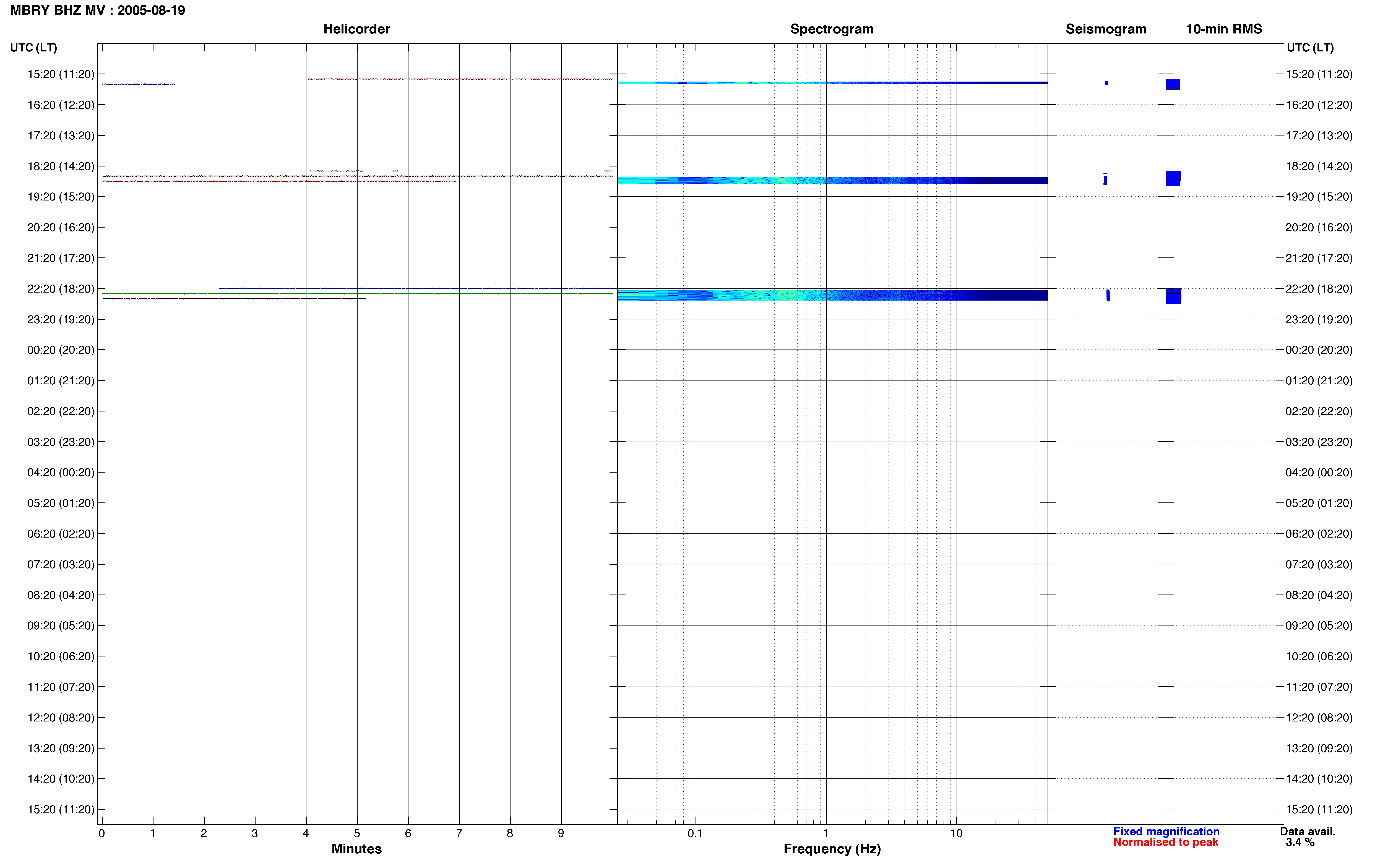Click the 'Helicorder' panel heading
Image resolution: width=1388 pixels, height=868 pixels.
pyautogui.click(x=356, y=29)
